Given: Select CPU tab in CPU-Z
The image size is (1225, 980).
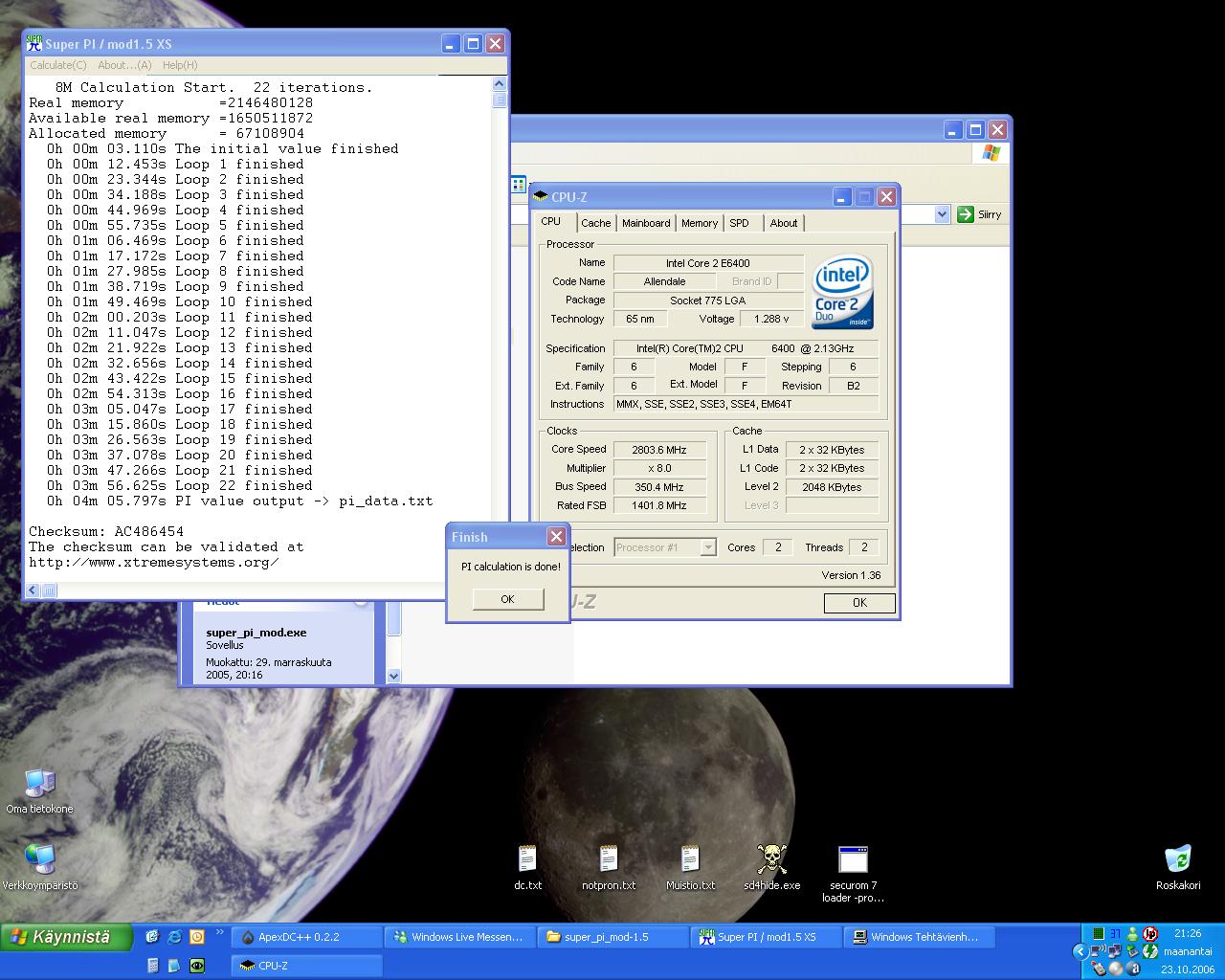Looking at the screenshot, I should tap(553, 221).
